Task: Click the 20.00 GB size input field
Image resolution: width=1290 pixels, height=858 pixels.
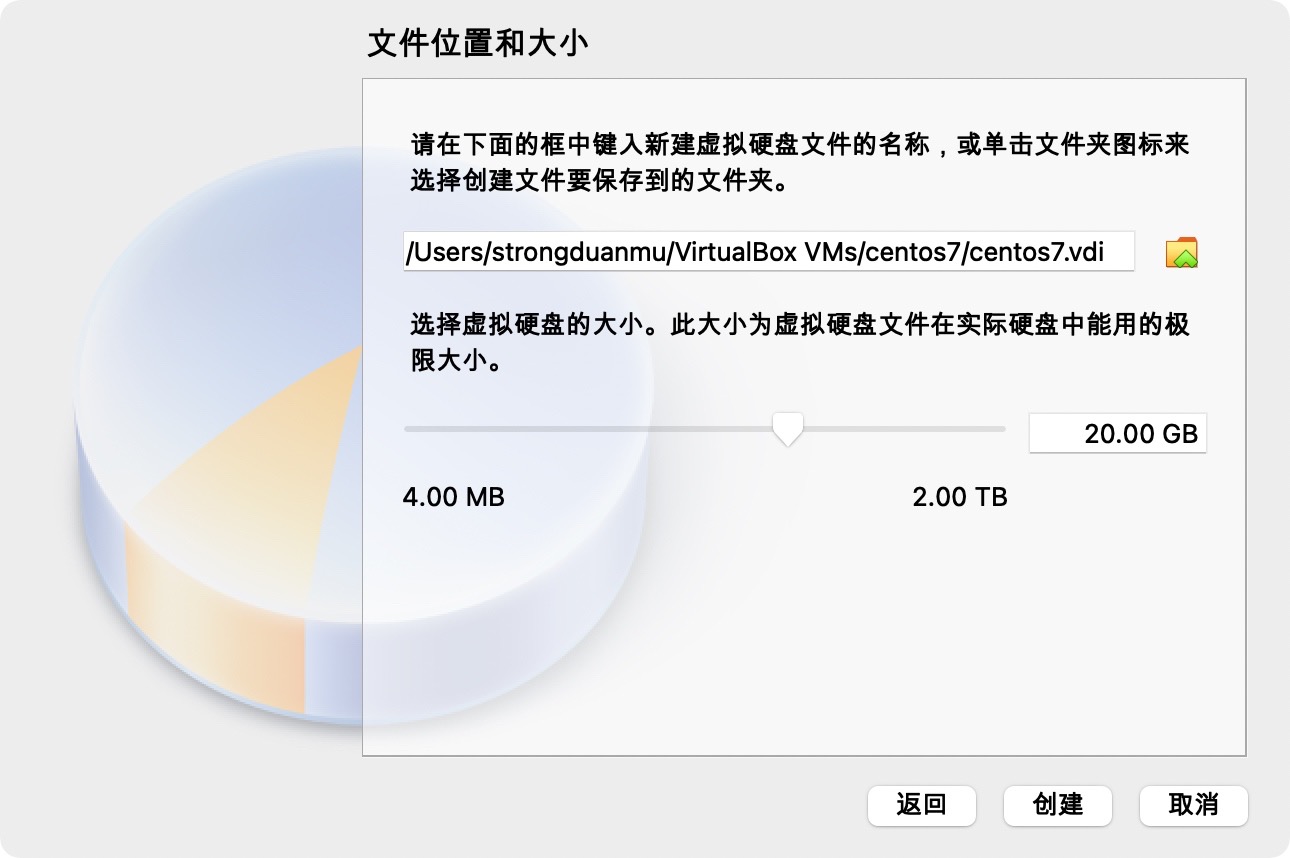Action: (x=1117, y=434)
